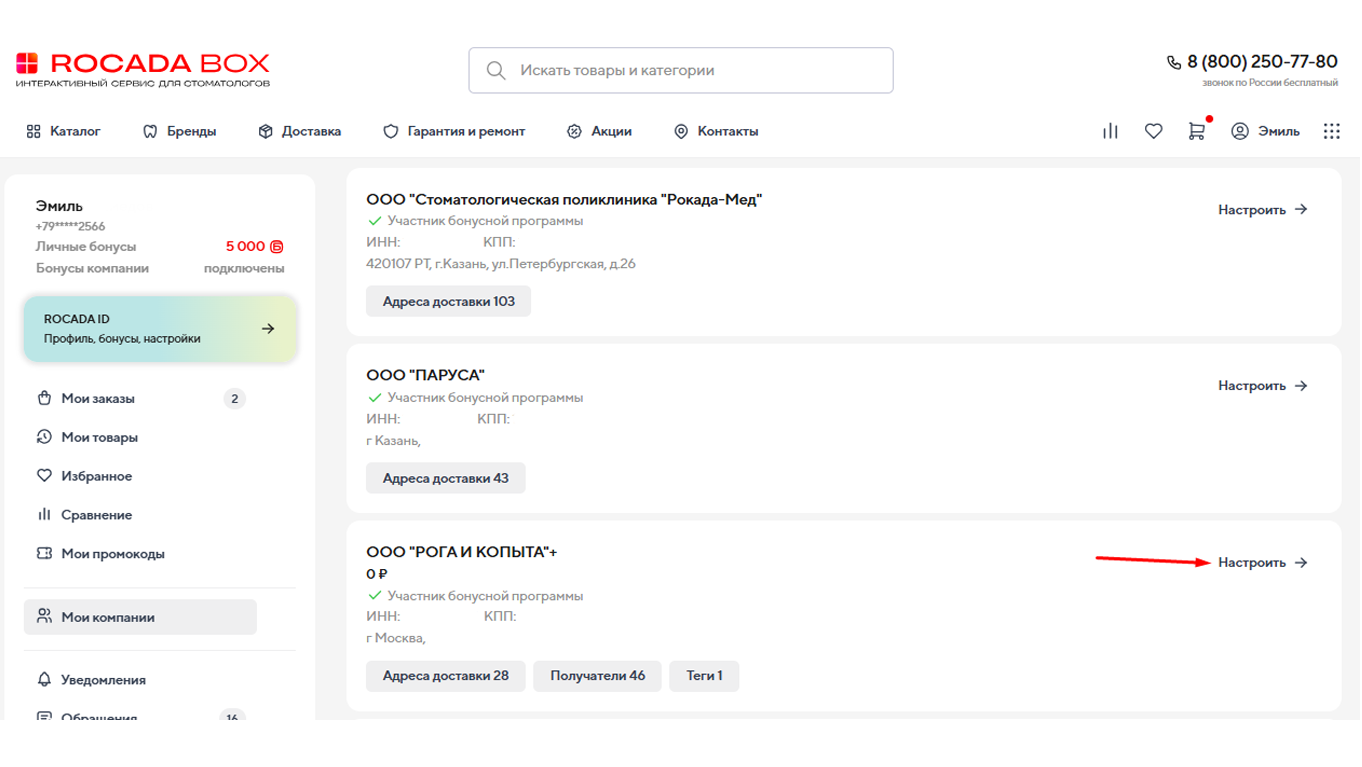
Task: Configure РОГА И КОПЫТА via Настроить
Action: tap(1263, 563)
